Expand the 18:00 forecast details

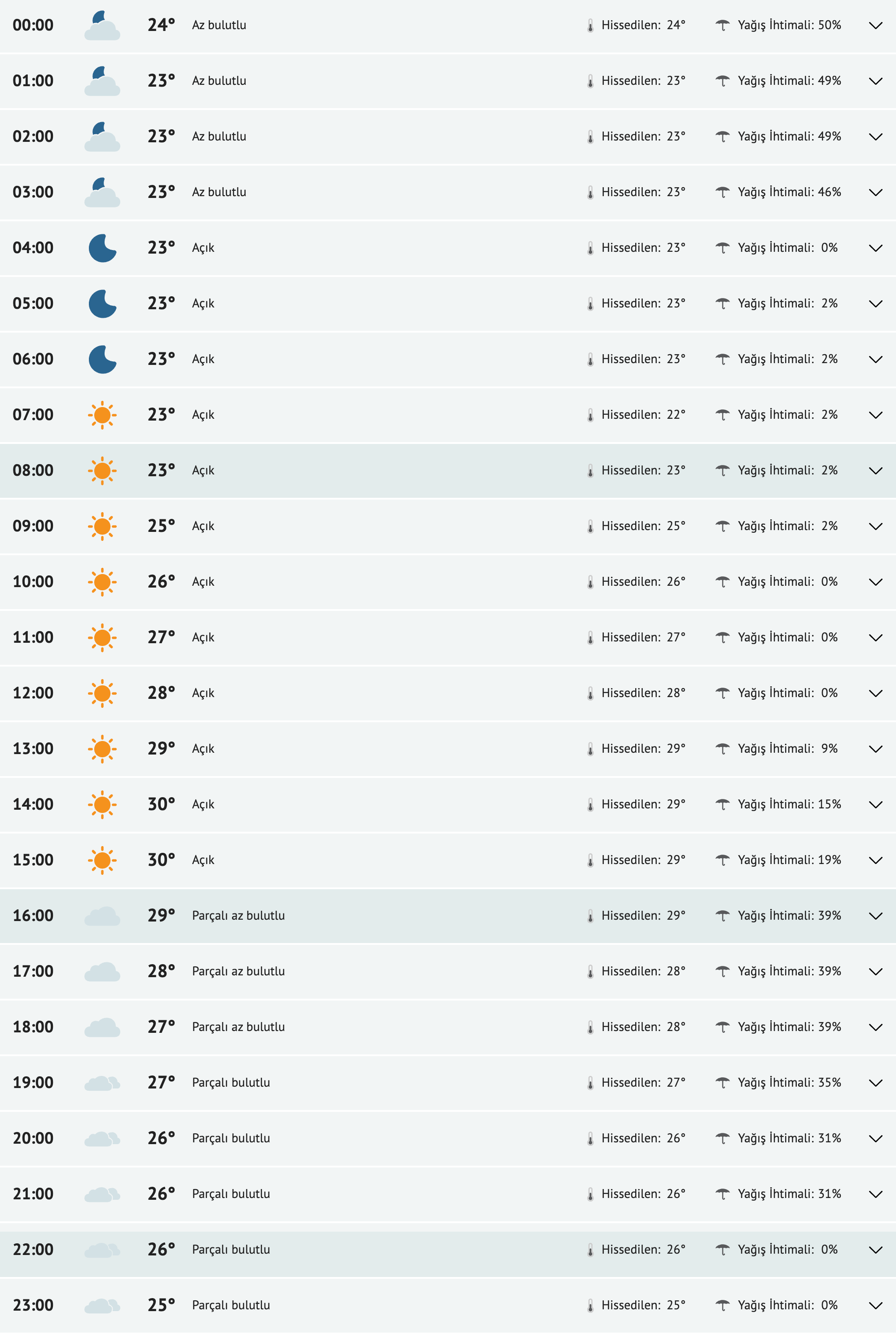(875, 1027)
